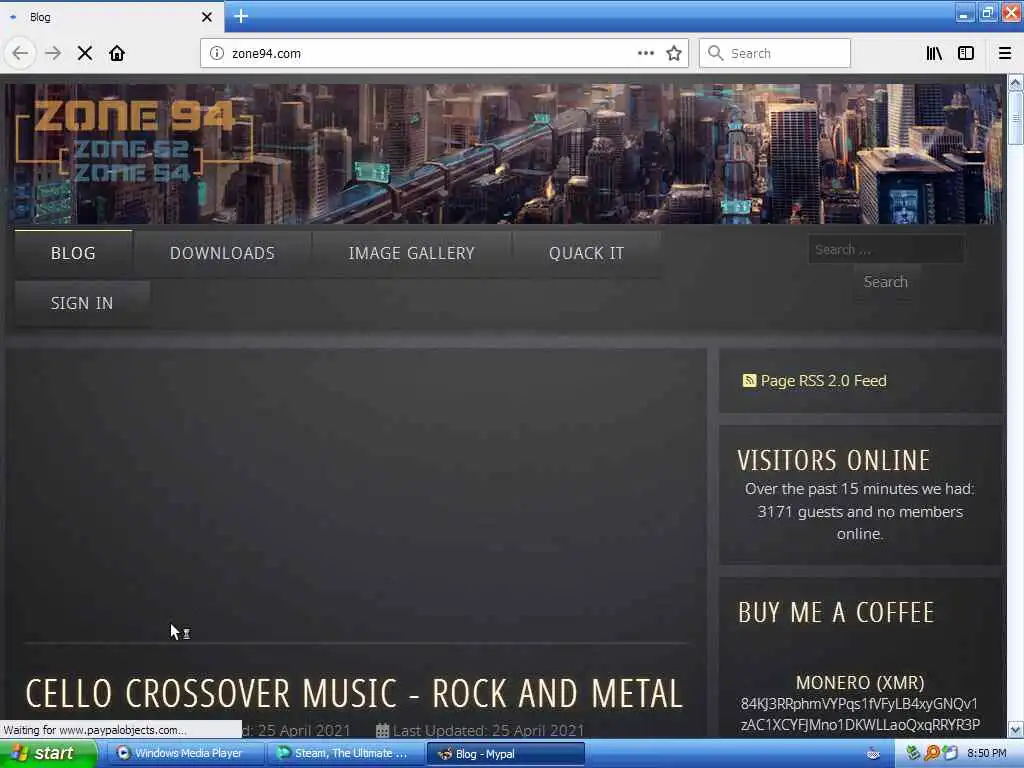Click the Buy Me A Coffee heading
Image resolution: width=1024 pixels, height=768 pixels.
[x=836, y=613]
